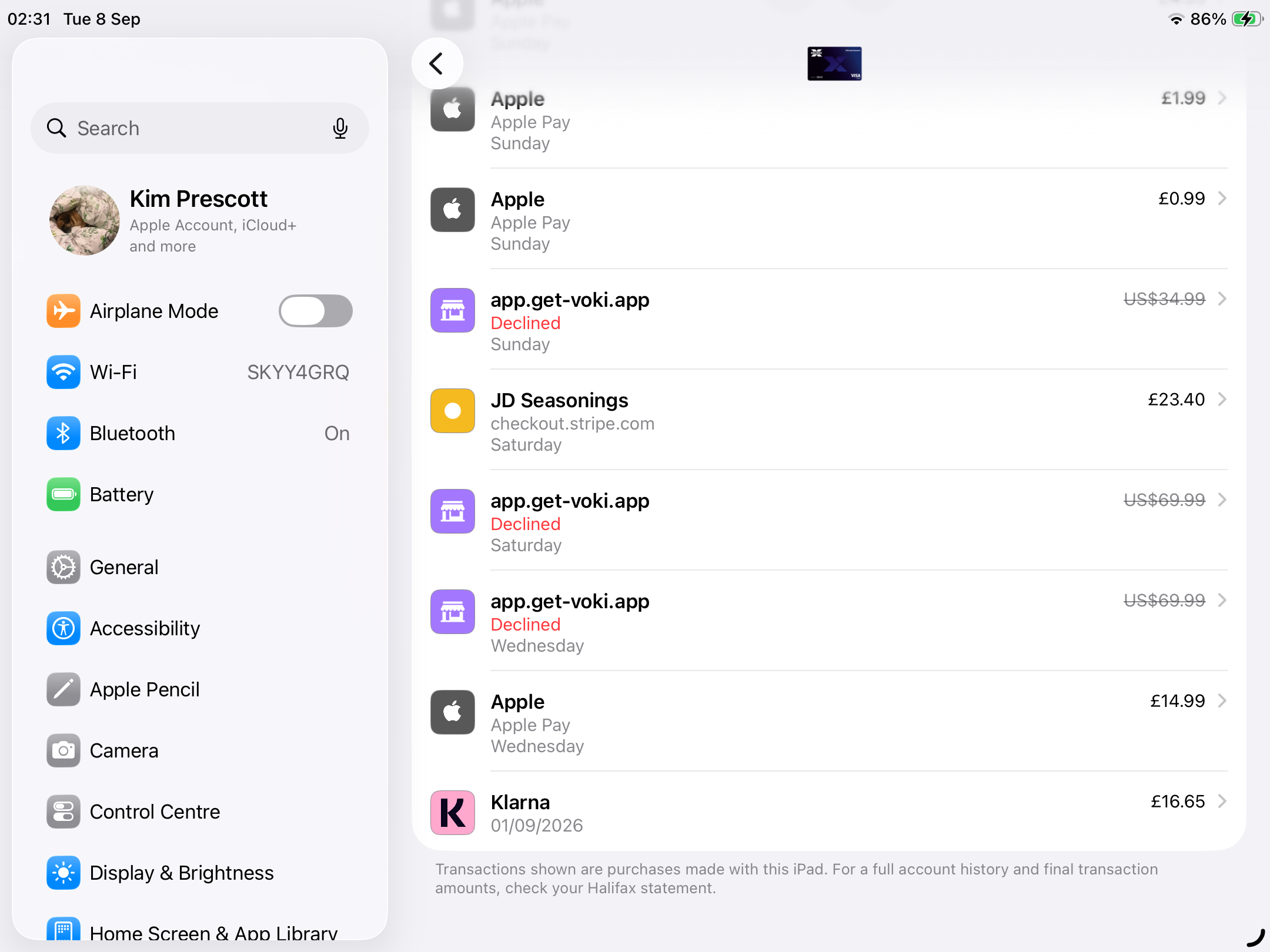
Task: Select the Wednesday app.get-voki.app declined transaction
Action: (829, 621)
